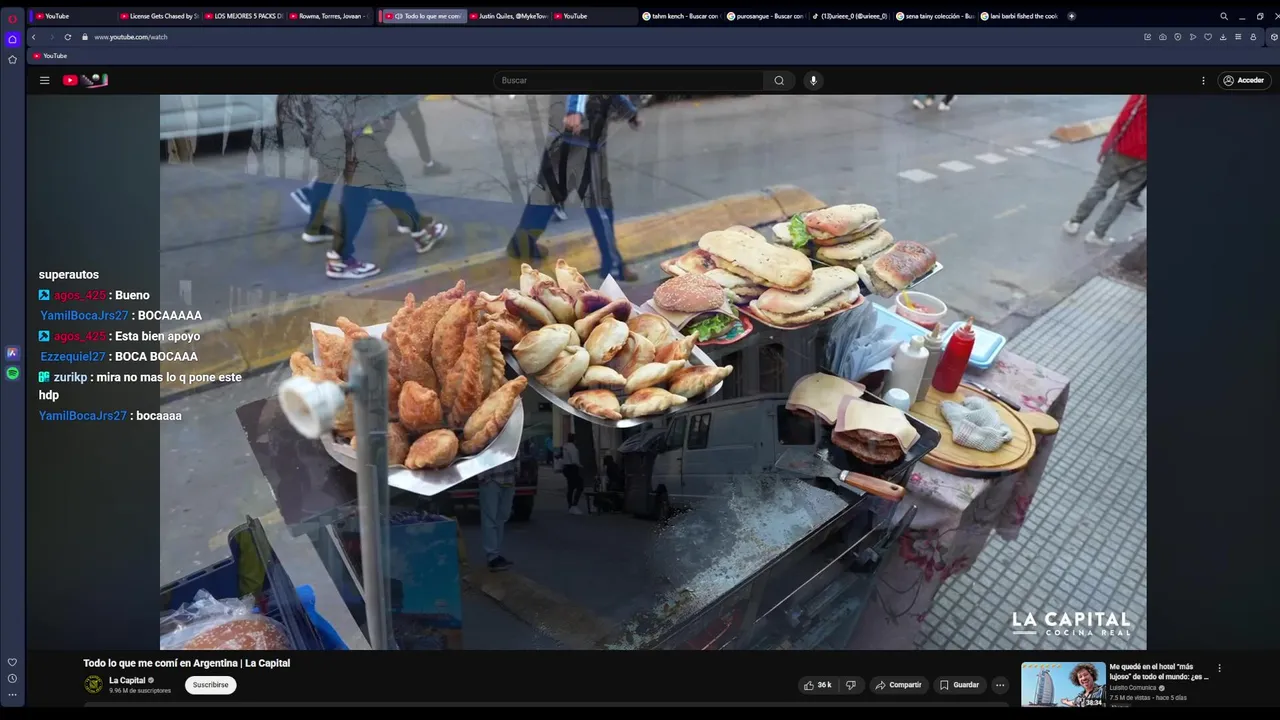Subscribe with the Suscribirse button

[210, 685]
